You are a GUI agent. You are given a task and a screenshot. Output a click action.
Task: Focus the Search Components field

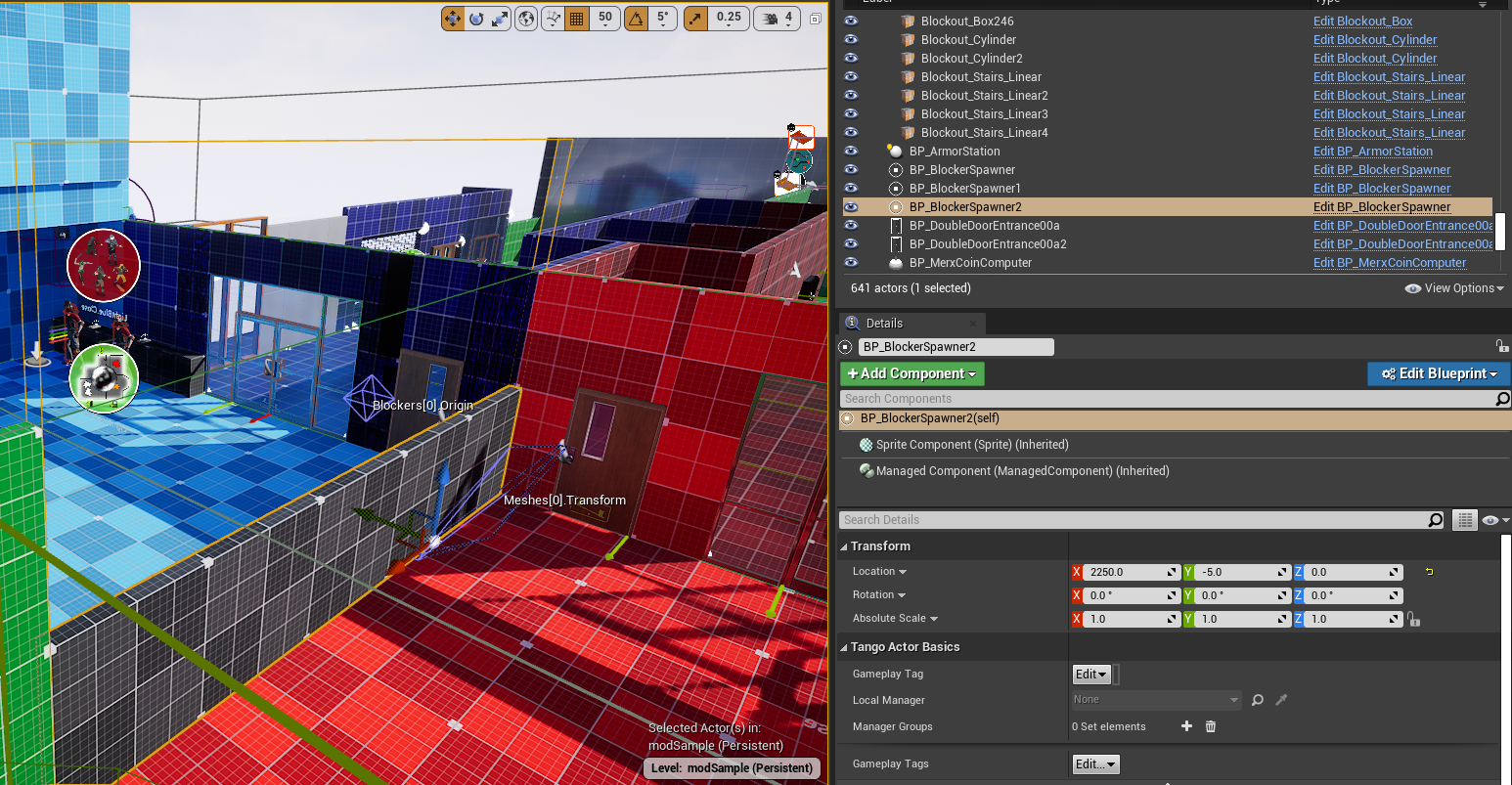tap(1168, 399)
